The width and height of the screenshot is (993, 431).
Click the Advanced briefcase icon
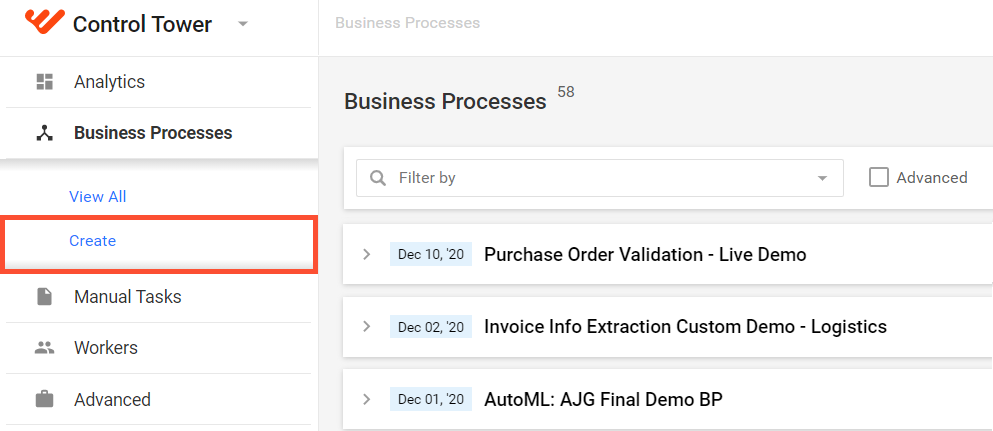coord(44,399)
